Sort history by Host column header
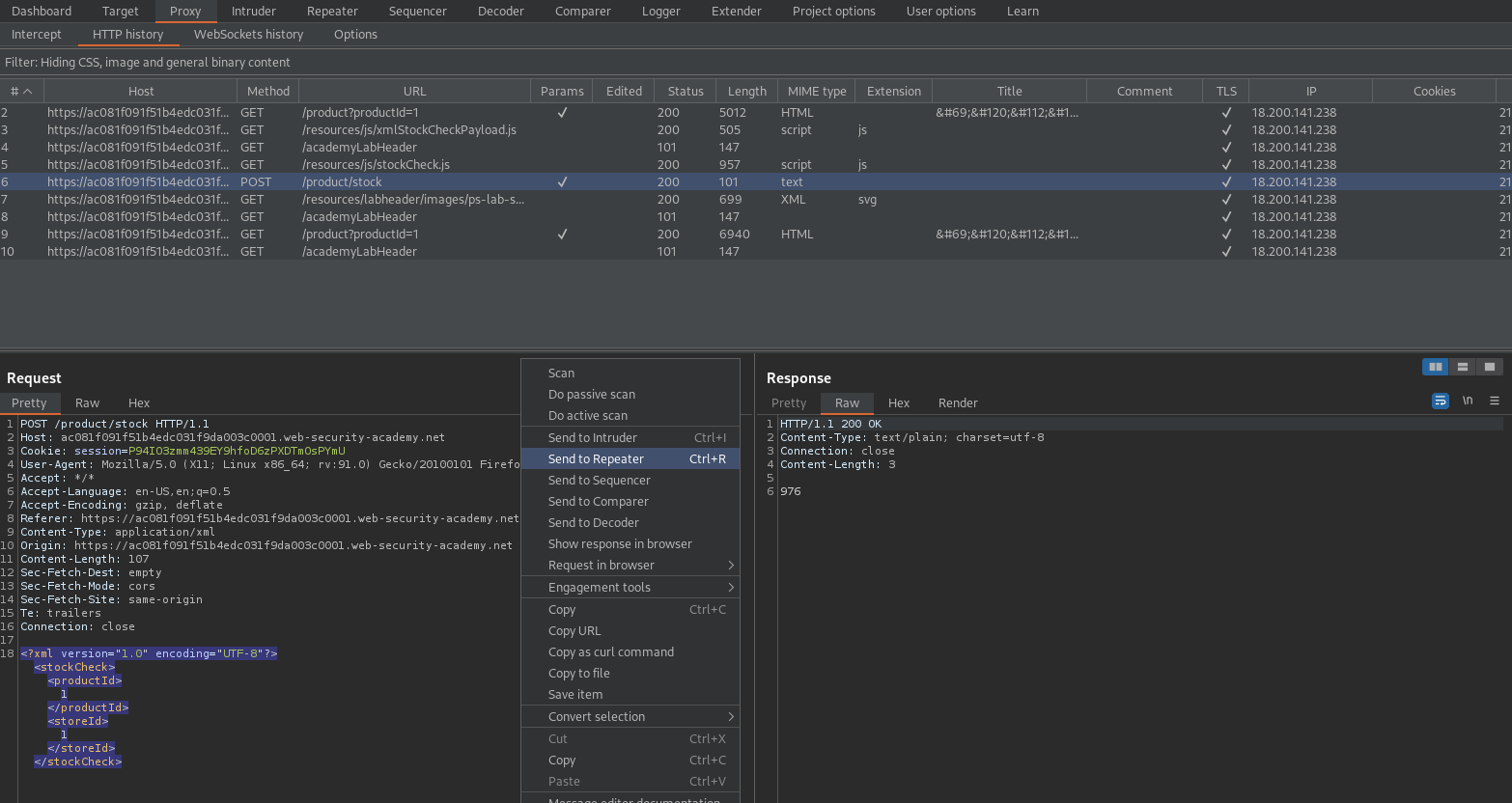This screenshot has height=803, width=1512. pyautogui.click(x=141, y=91)
